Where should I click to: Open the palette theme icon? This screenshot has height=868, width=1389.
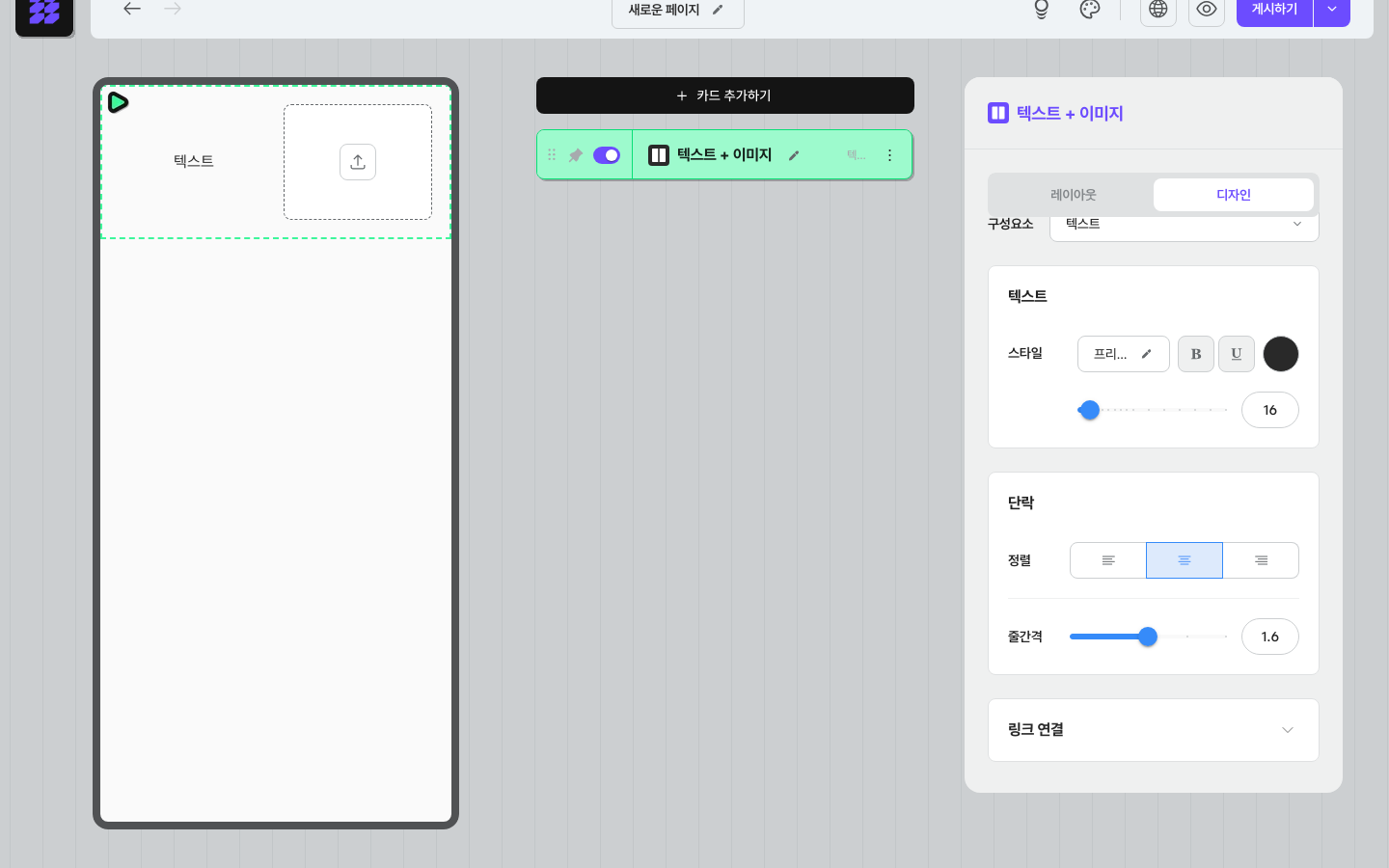coord(1090,10)
